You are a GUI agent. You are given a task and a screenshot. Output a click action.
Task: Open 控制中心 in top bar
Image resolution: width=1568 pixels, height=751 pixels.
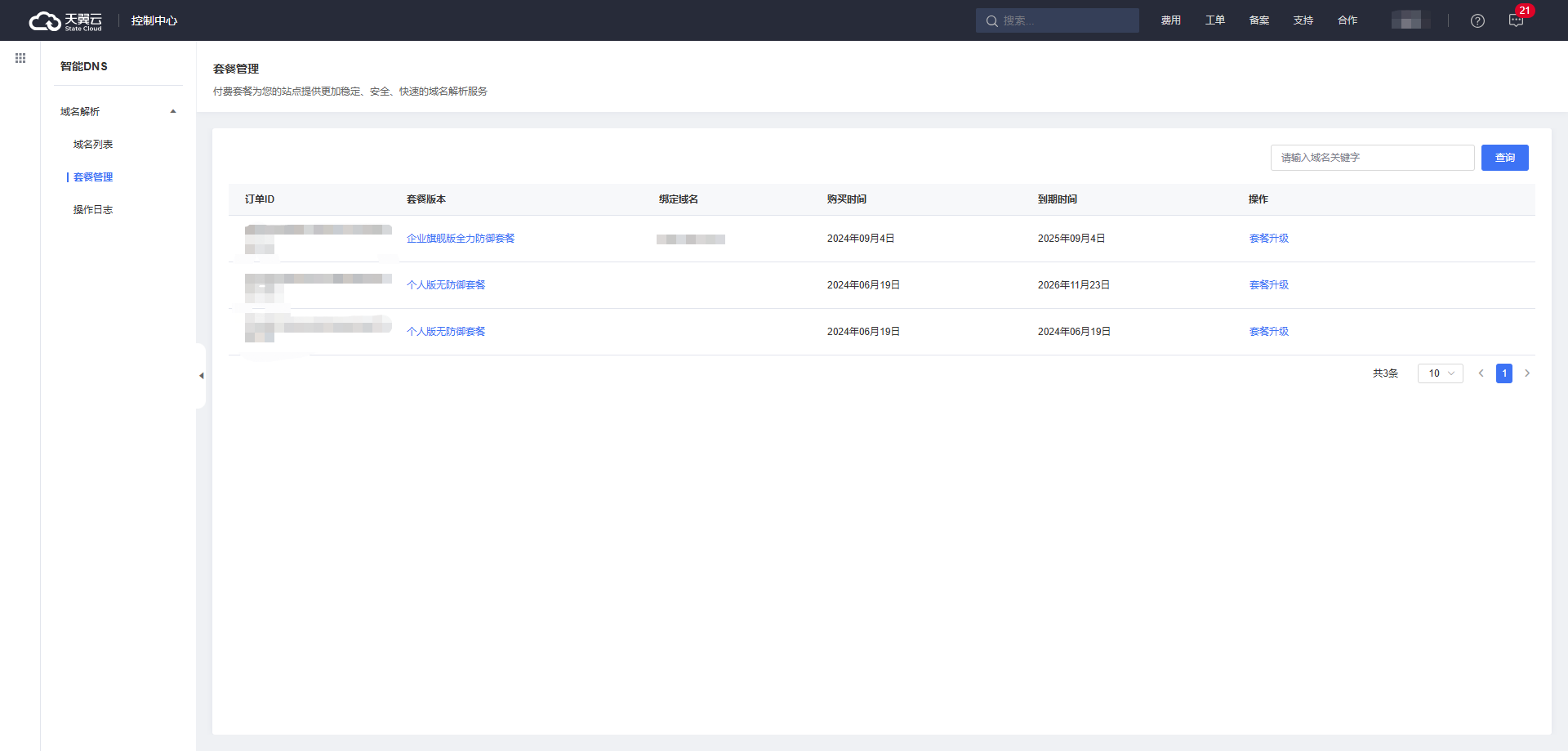154,20
